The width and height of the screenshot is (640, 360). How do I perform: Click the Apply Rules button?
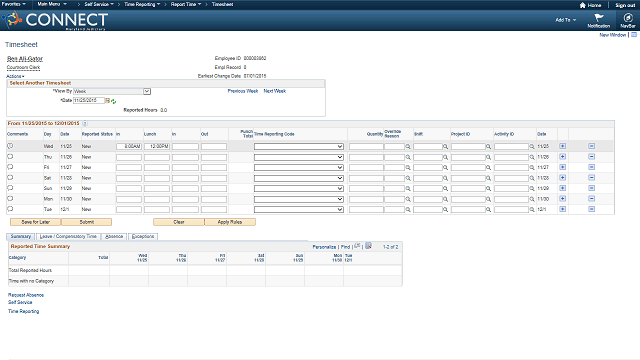tap(230, 222)
